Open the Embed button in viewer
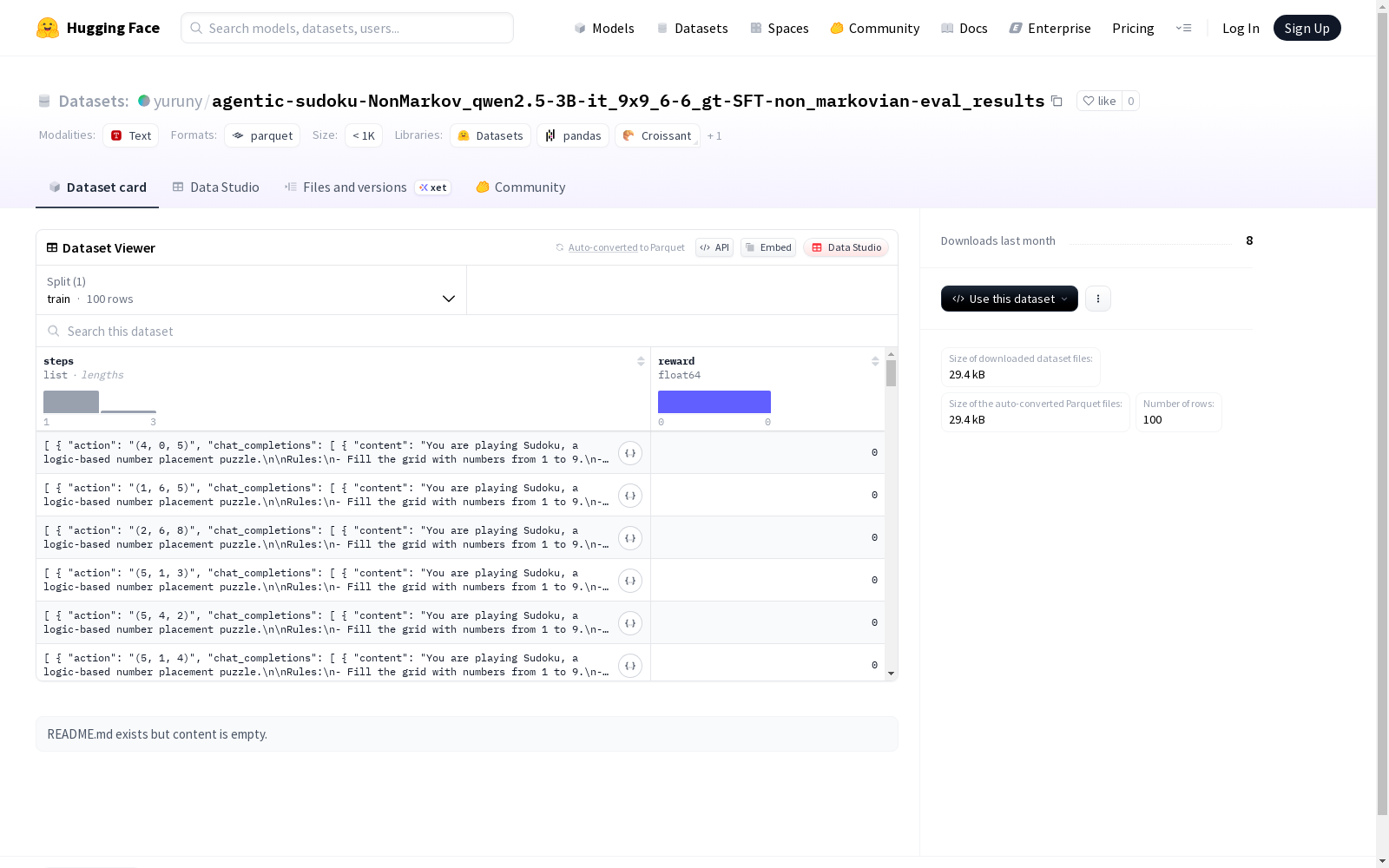Viewport: 1389px width, 868px height. (768, 247)
